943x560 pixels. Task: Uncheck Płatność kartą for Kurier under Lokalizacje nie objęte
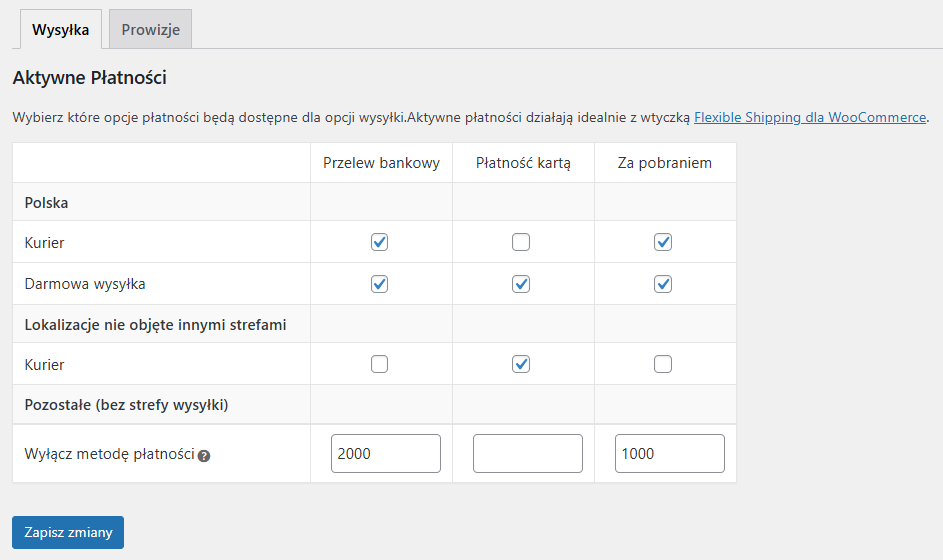[x=521, y=364]
